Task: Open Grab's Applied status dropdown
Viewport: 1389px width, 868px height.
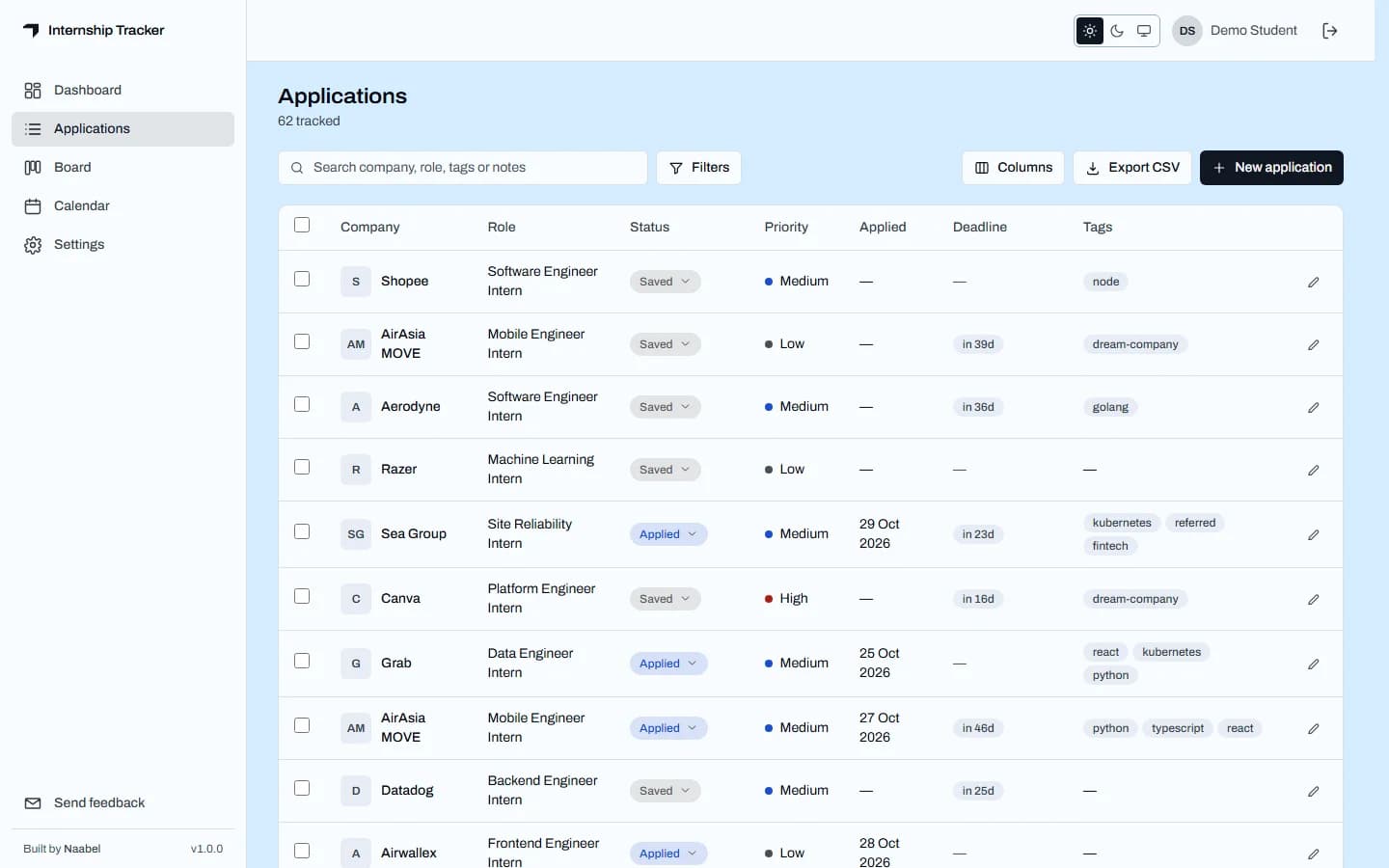Action: (668, 664)
